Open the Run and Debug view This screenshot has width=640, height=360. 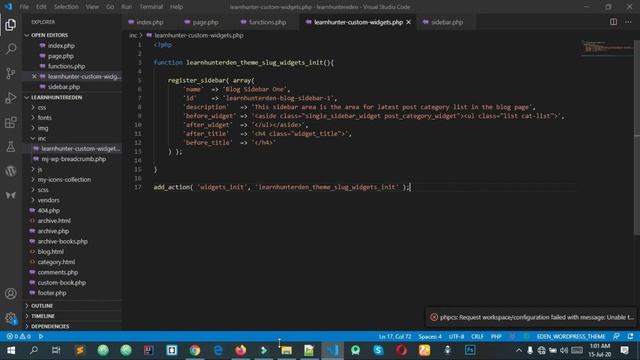(x=11, y=98)
